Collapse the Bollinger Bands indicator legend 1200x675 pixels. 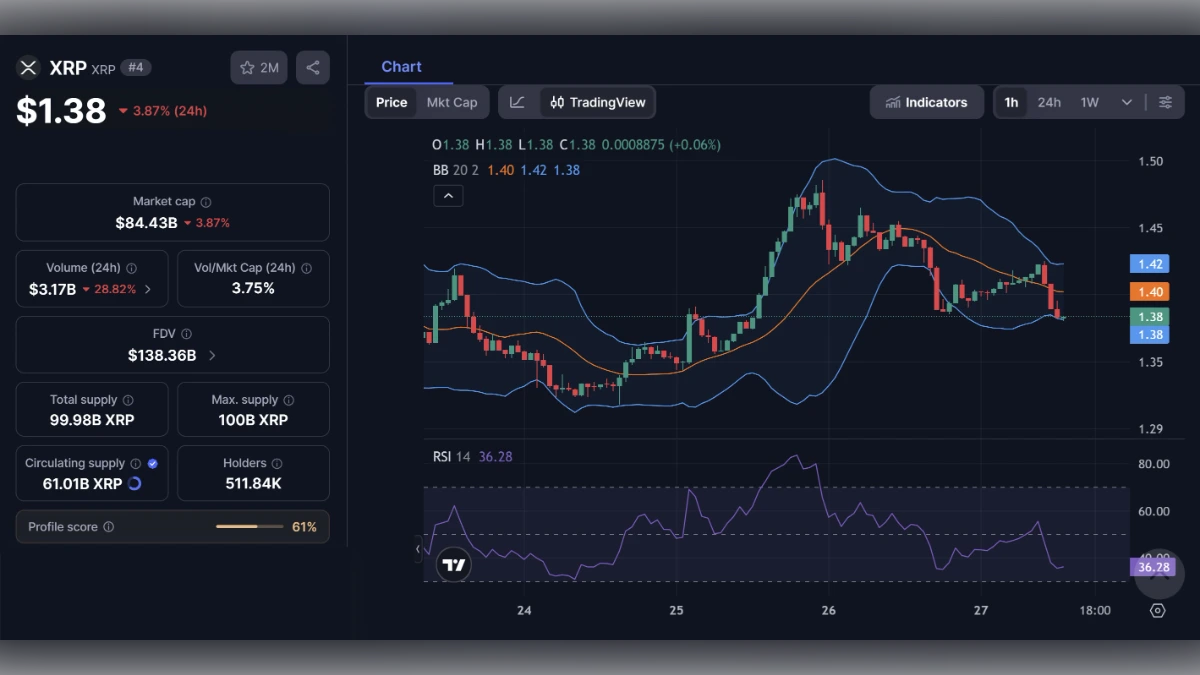[x=448, y=195]
